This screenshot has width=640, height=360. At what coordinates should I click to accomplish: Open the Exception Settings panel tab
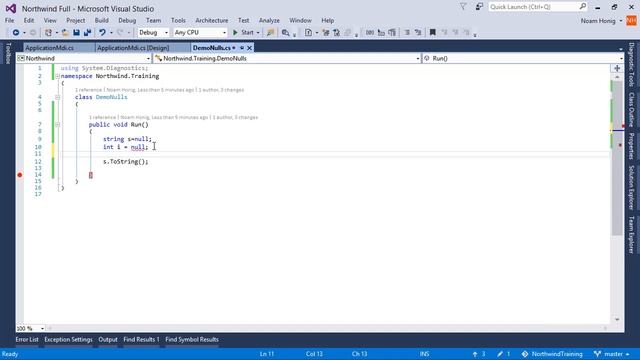pyautogui.click(x=68, y=340)
